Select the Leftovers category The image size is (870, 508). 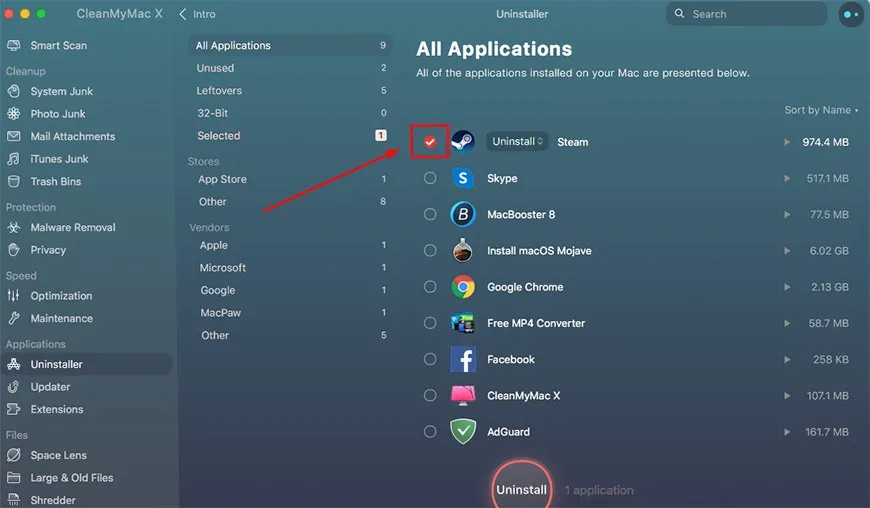coord(290,90)
